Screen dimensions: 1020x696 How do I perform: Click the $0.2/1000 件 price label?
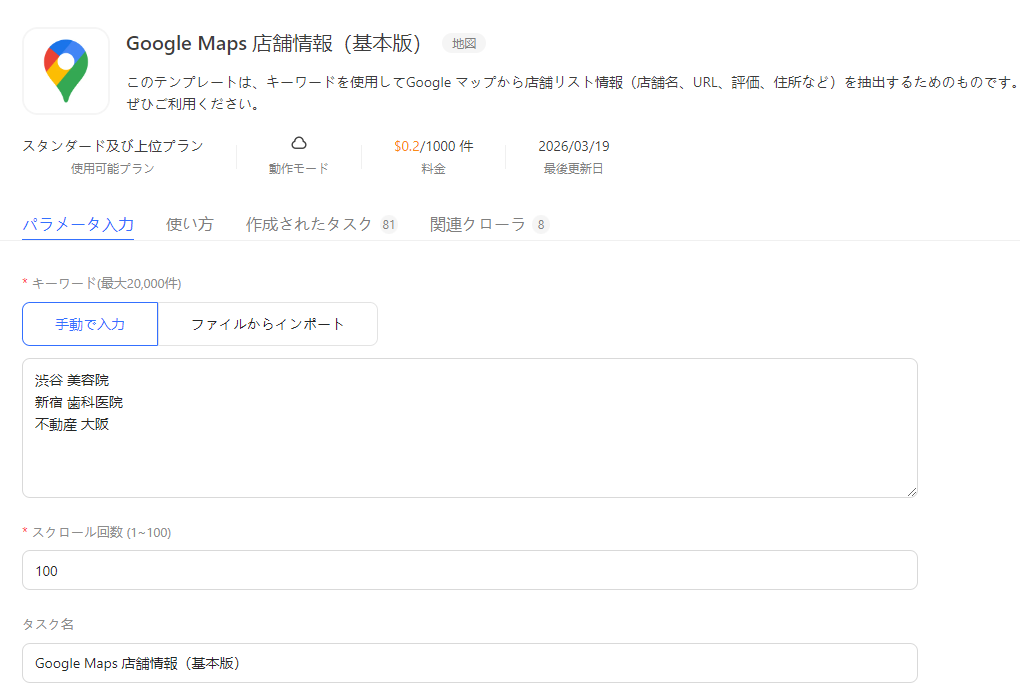[x=433, y=146]
